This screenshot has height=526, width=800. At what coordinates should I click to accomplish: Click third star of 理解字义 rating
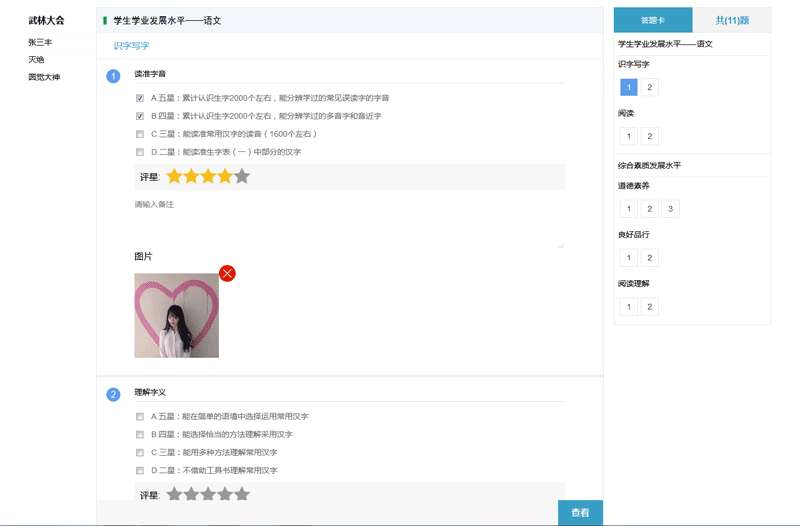click(x=208, y=494)
